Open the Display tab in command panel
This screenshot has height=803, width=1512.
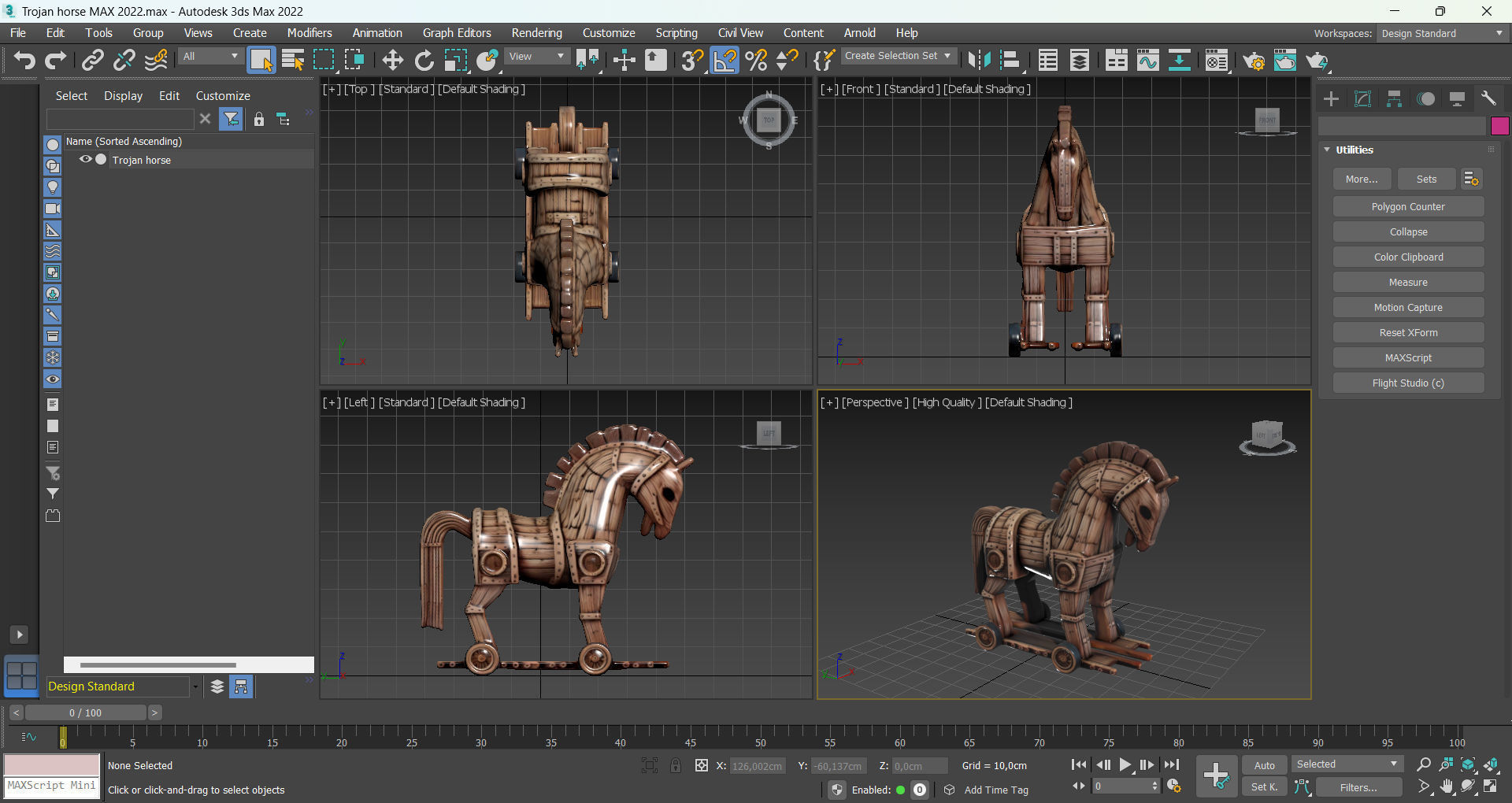1457,98
